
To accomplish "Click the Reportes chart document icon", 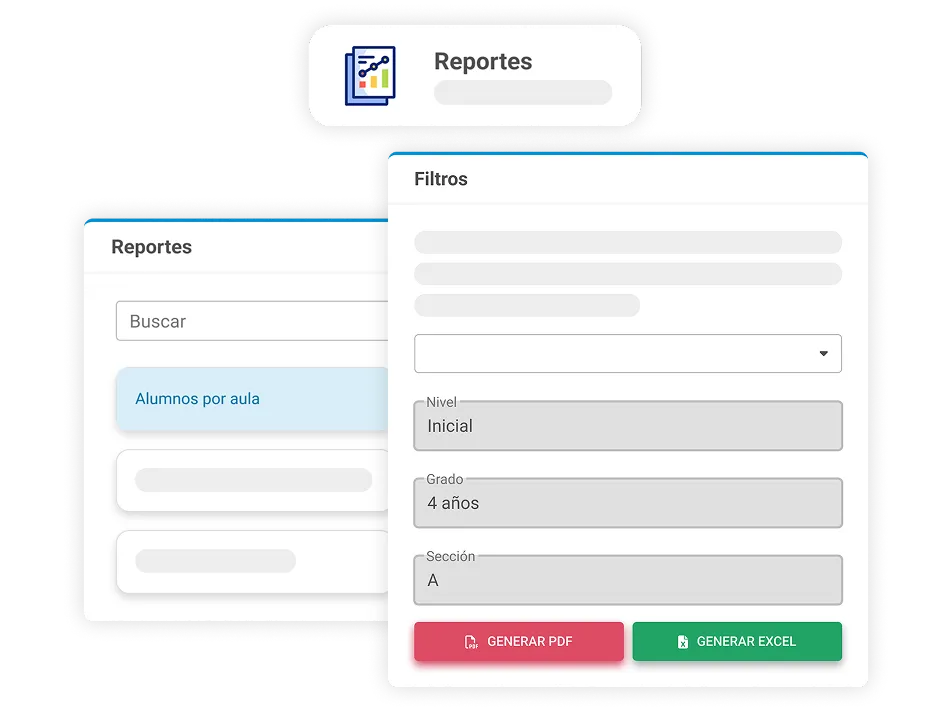I will (370, 75).
